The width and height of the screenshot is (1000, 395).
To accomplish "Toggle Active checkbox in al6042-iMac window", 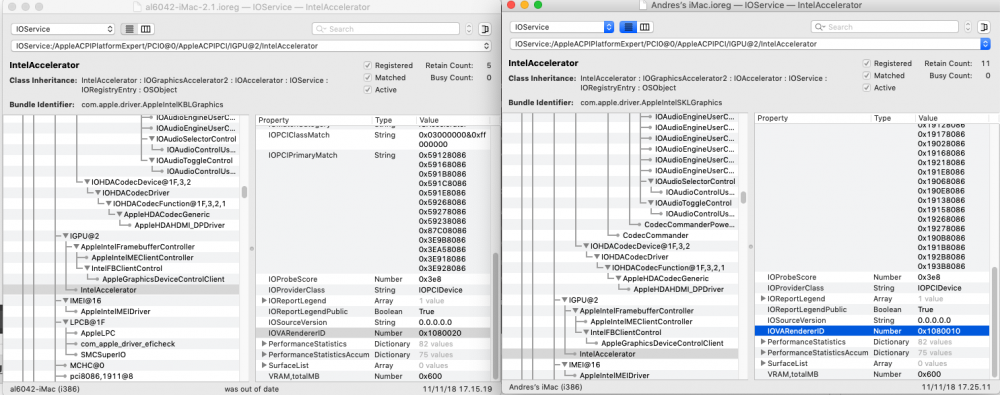I will click(x=367, y=90).
